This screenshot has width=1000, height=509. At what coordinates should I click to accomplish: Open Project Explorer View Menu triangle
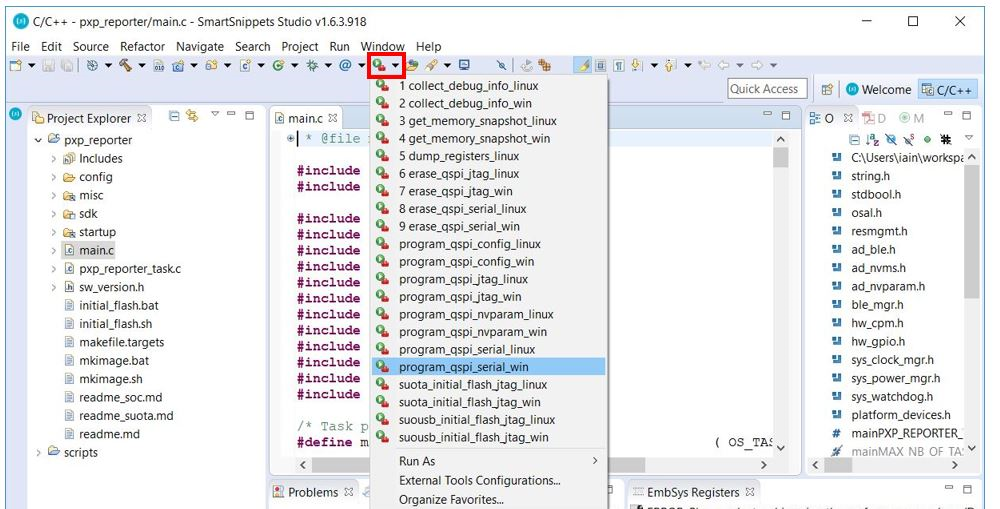pos(215,114)
